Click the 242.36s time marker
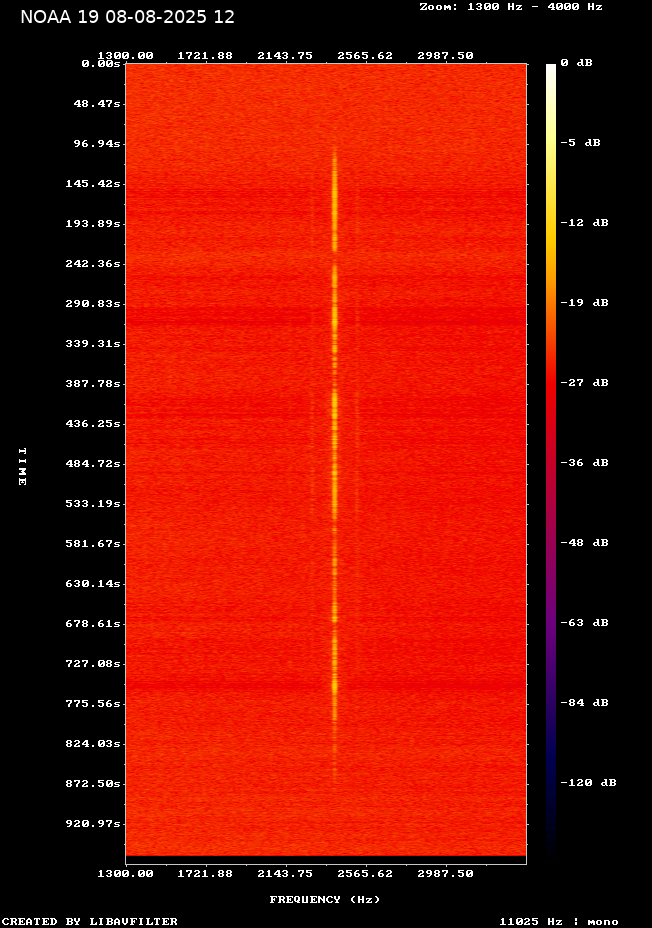The width and height of the screenshot is (652, 928). (x=92, y=264)
